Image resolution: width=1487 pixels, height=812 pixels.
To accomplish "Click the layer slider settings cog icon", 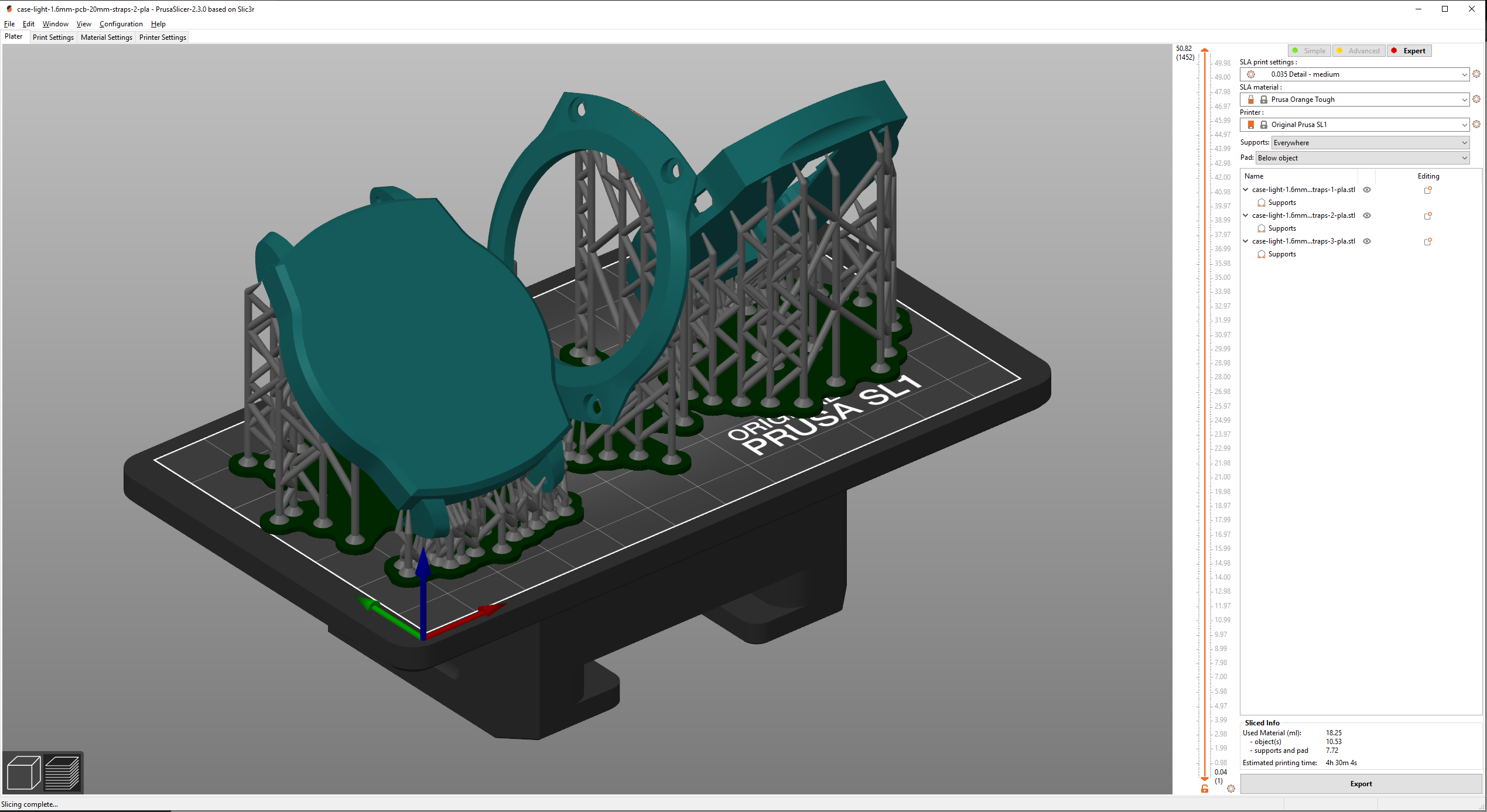I will 1231,789.
